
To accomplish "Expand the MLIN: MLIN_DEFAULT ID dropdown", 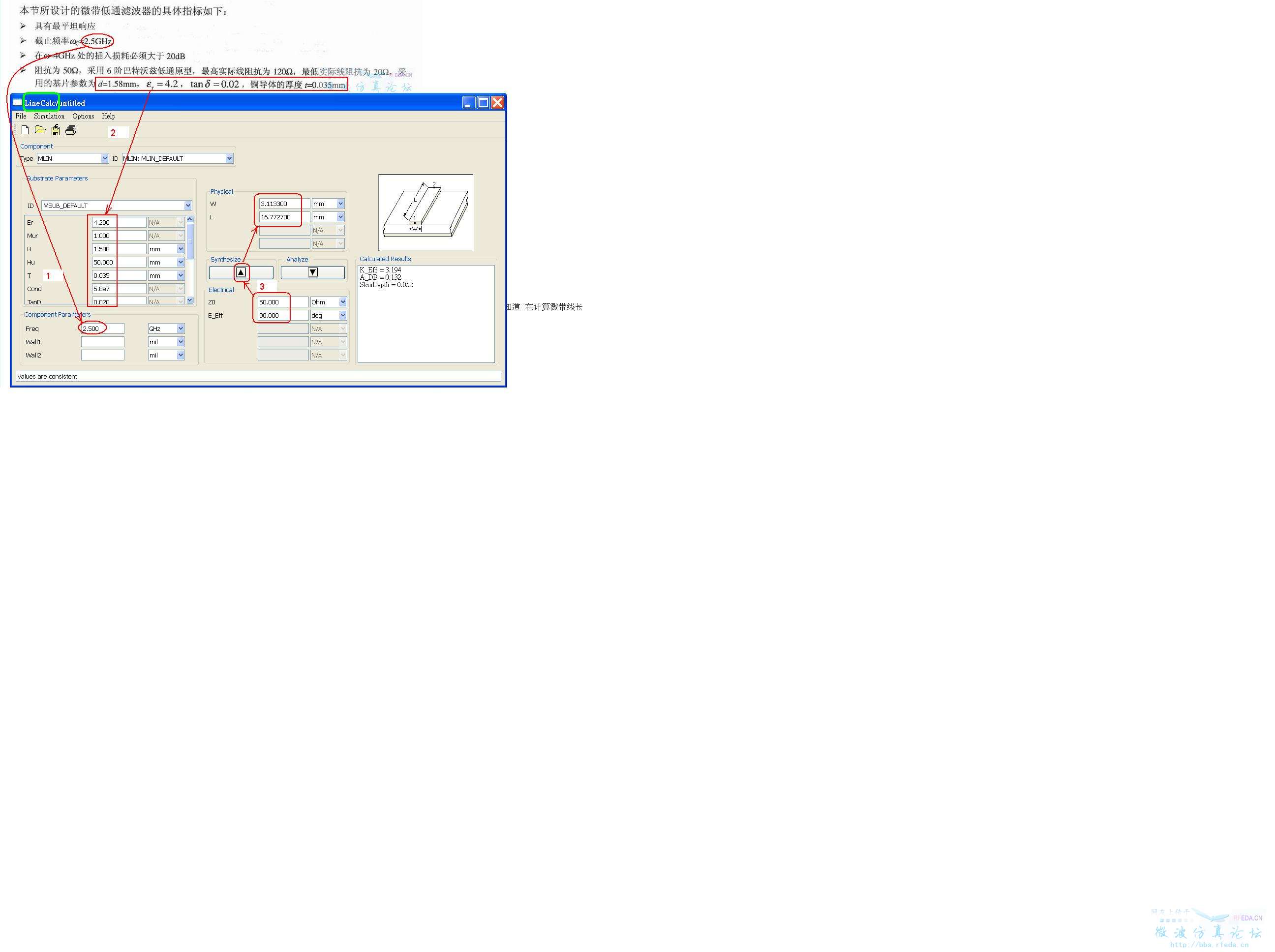I will pos(229,158).
